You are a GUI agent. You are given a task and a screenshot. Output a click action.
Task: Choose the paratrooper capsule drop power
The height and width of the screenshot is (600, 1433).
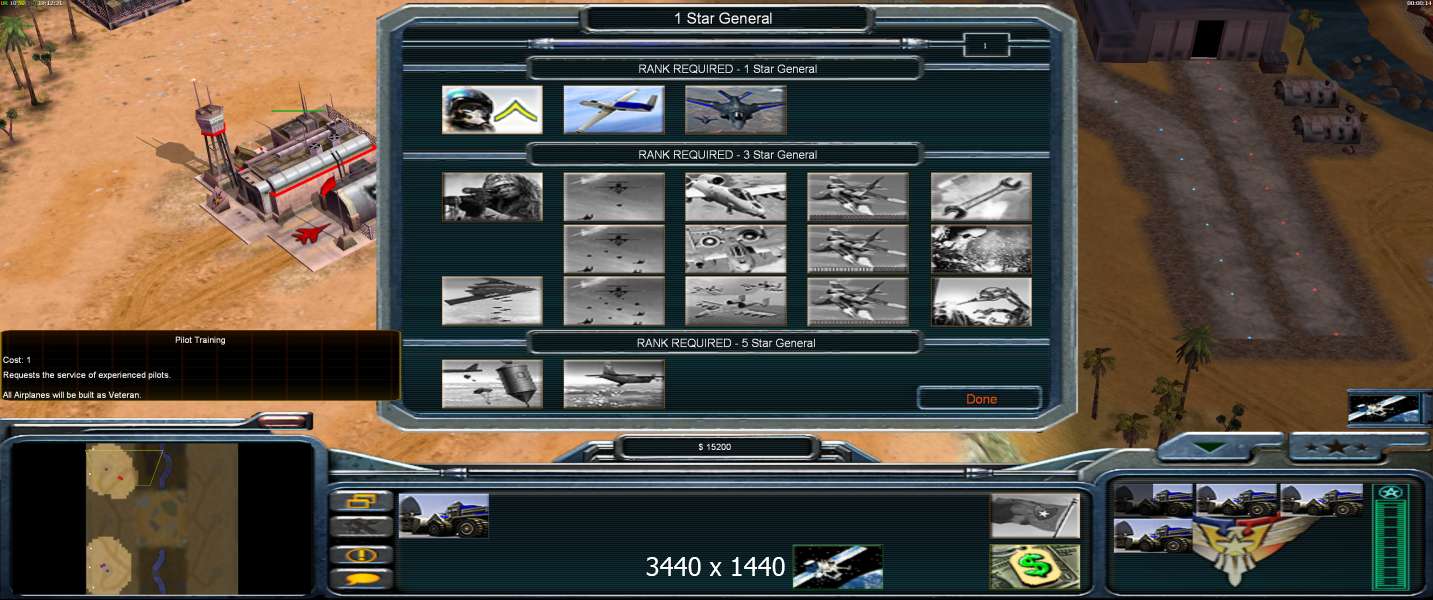click(492, 384)
